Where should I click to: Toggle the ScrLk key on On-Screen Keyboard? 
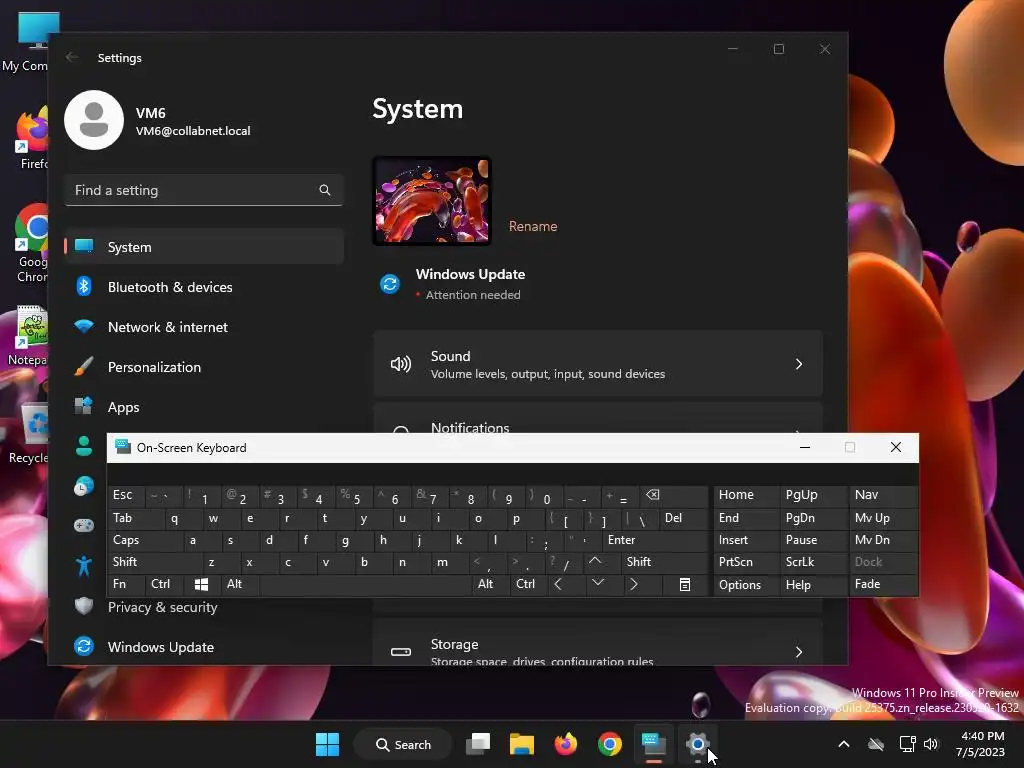[813, 562]
